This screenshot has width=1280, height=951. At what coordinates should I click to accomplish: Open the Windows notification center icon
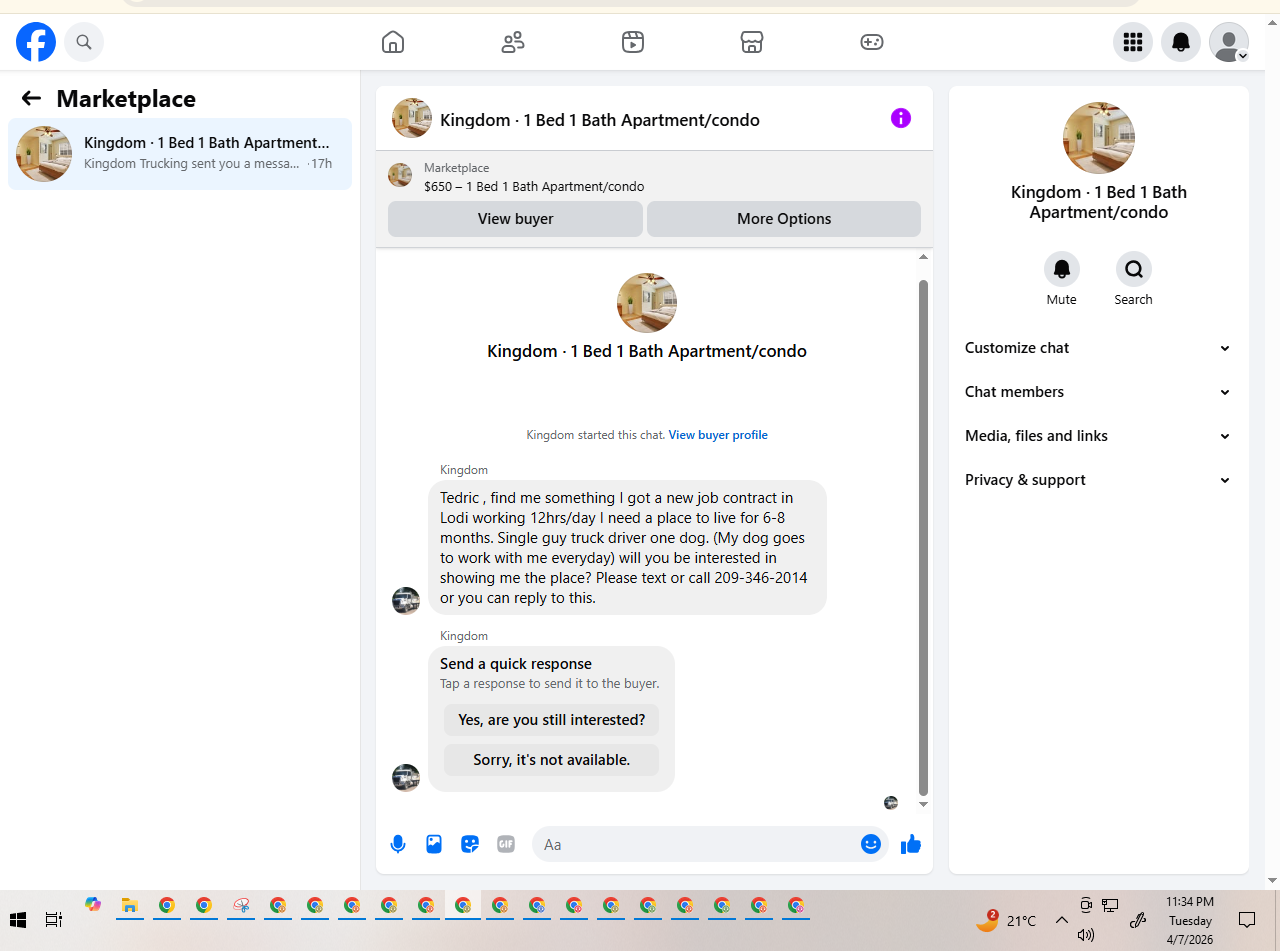pyautogui.click(x=1247, y=920)
